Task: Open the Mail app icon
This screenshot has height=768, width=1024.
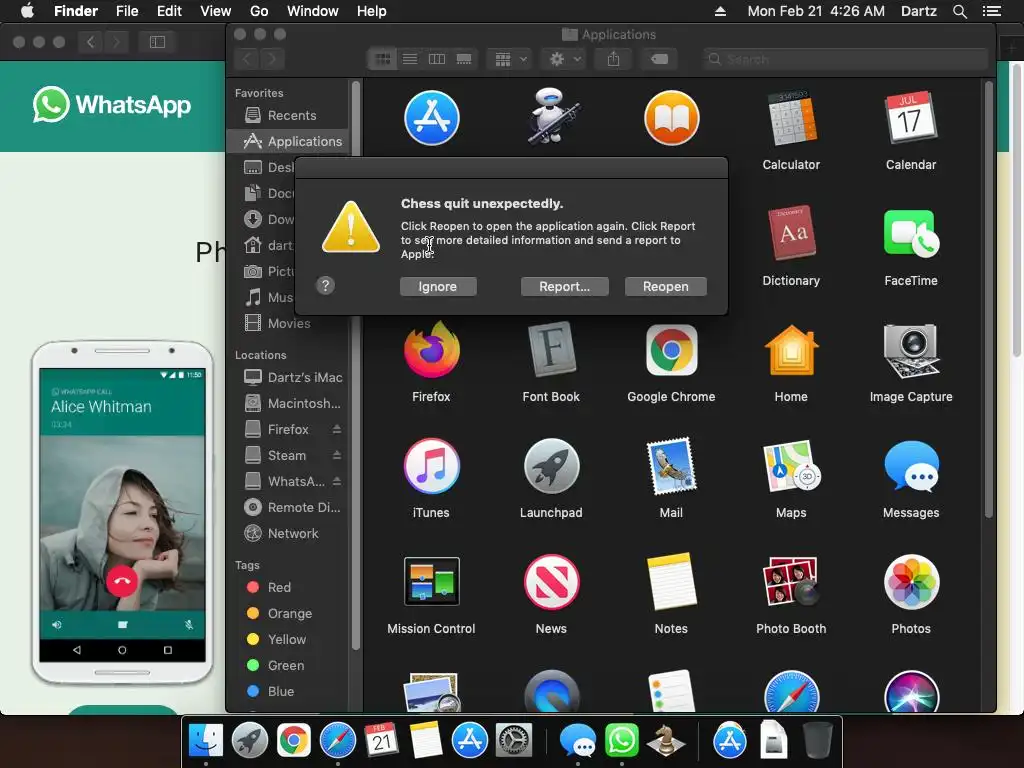Action: (671, 466)
